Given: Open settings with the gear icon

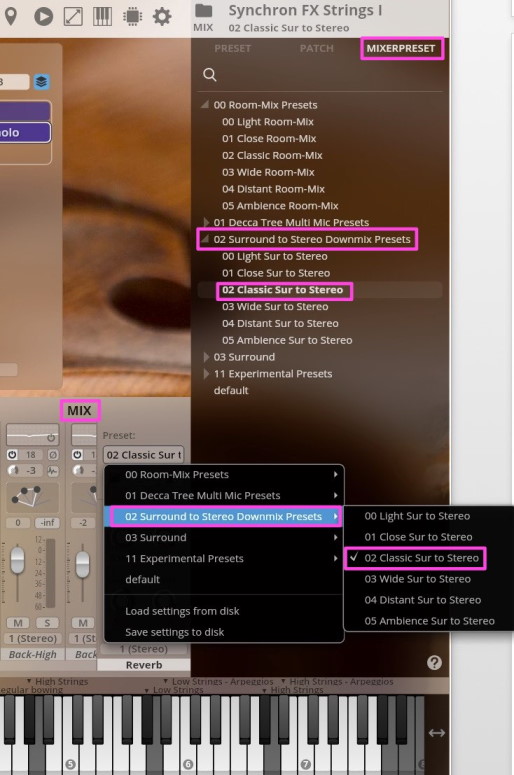Looking at the screenshot, I should click(x=162, y=17).
